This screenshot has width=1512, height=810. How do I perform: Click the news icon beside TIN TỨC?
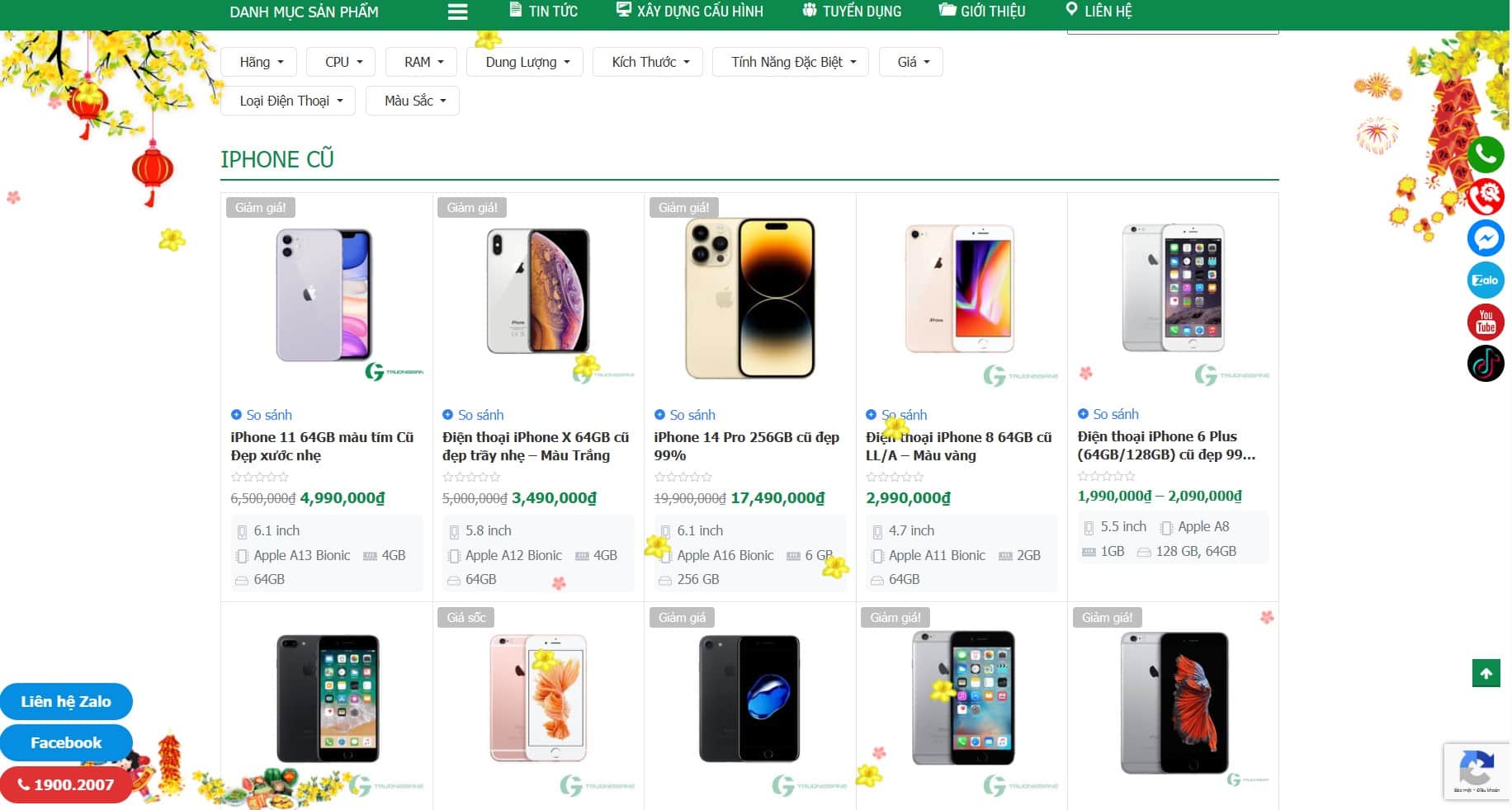[516, 10]
